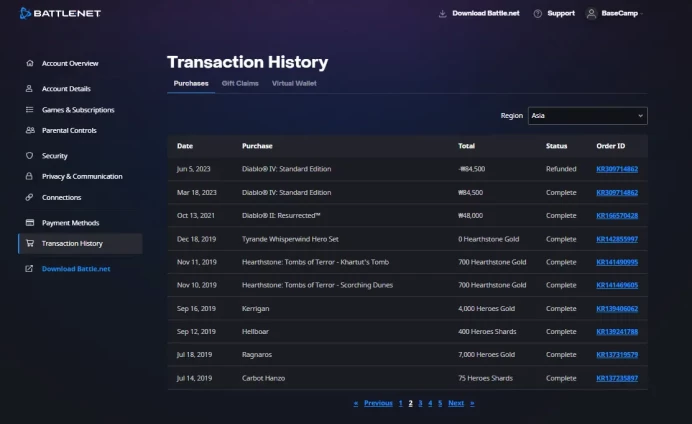Viewport: 692px width, 424px height.
Task: Open Account Details in sidebar
Action: [66, 89]
